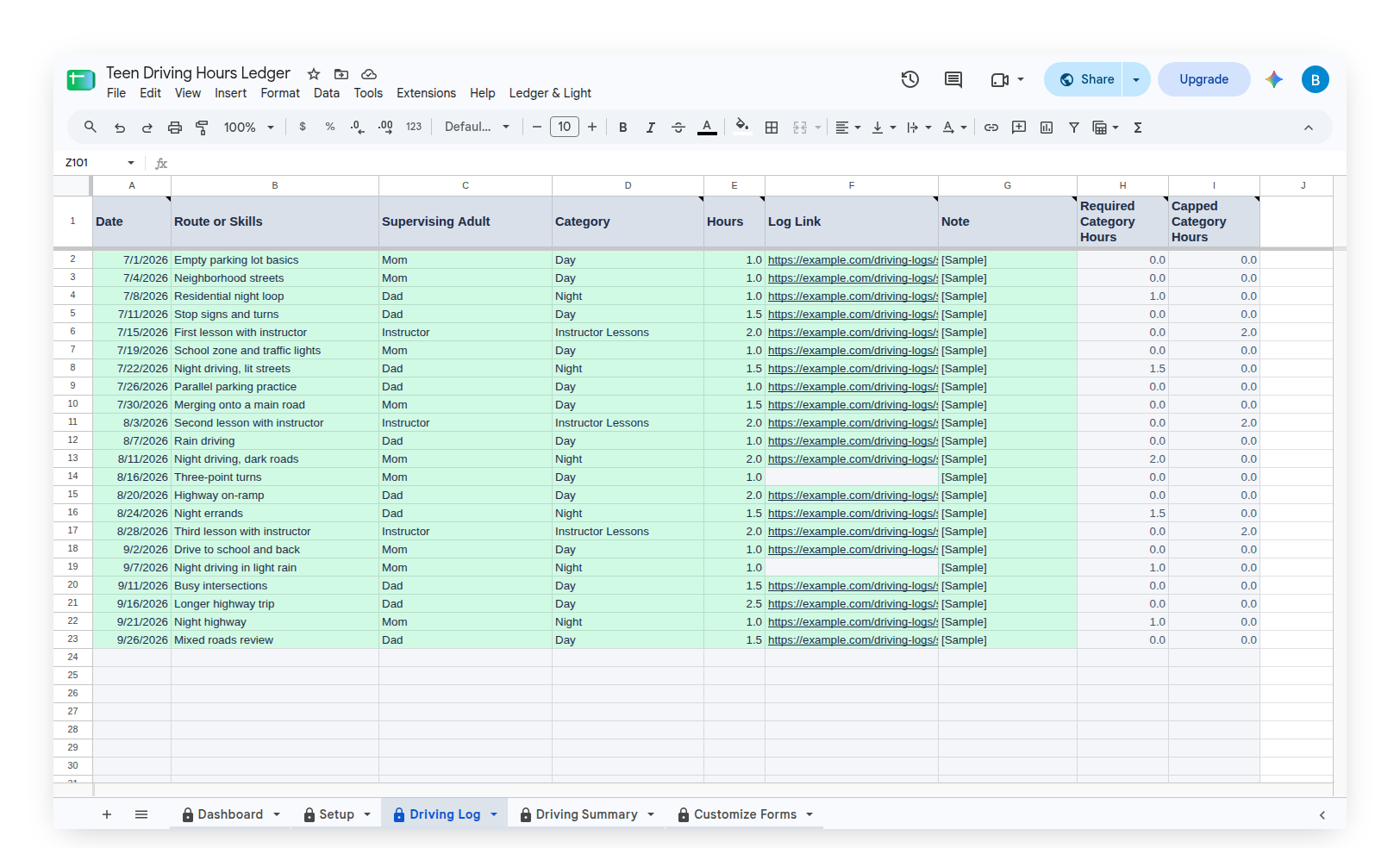Open the text wrapping dropdown

[919, 128]
